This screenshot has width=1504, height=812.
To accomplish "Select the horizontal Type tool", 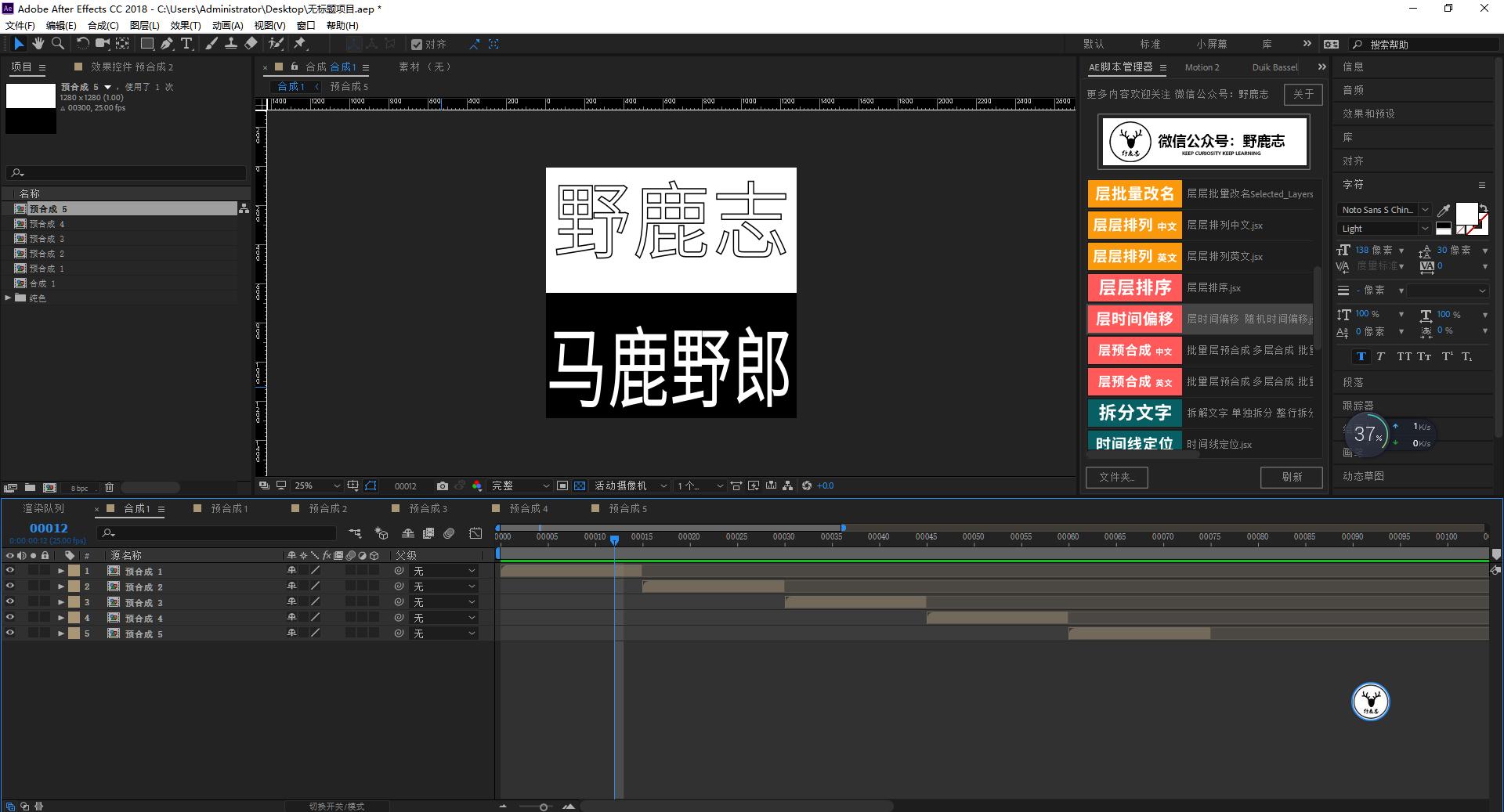I will click(x=186, y=44).
